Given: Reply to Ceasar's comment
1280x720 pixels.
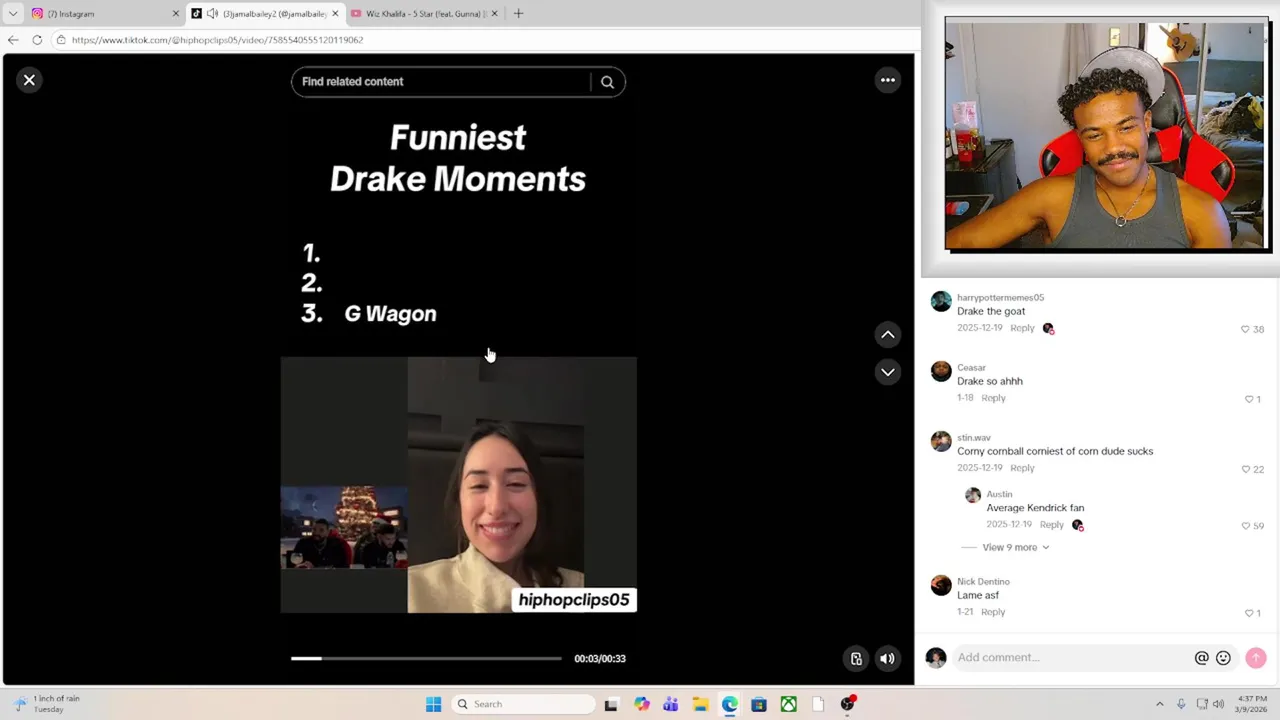Looking at the screenshot, I should [x=993, y=398].
